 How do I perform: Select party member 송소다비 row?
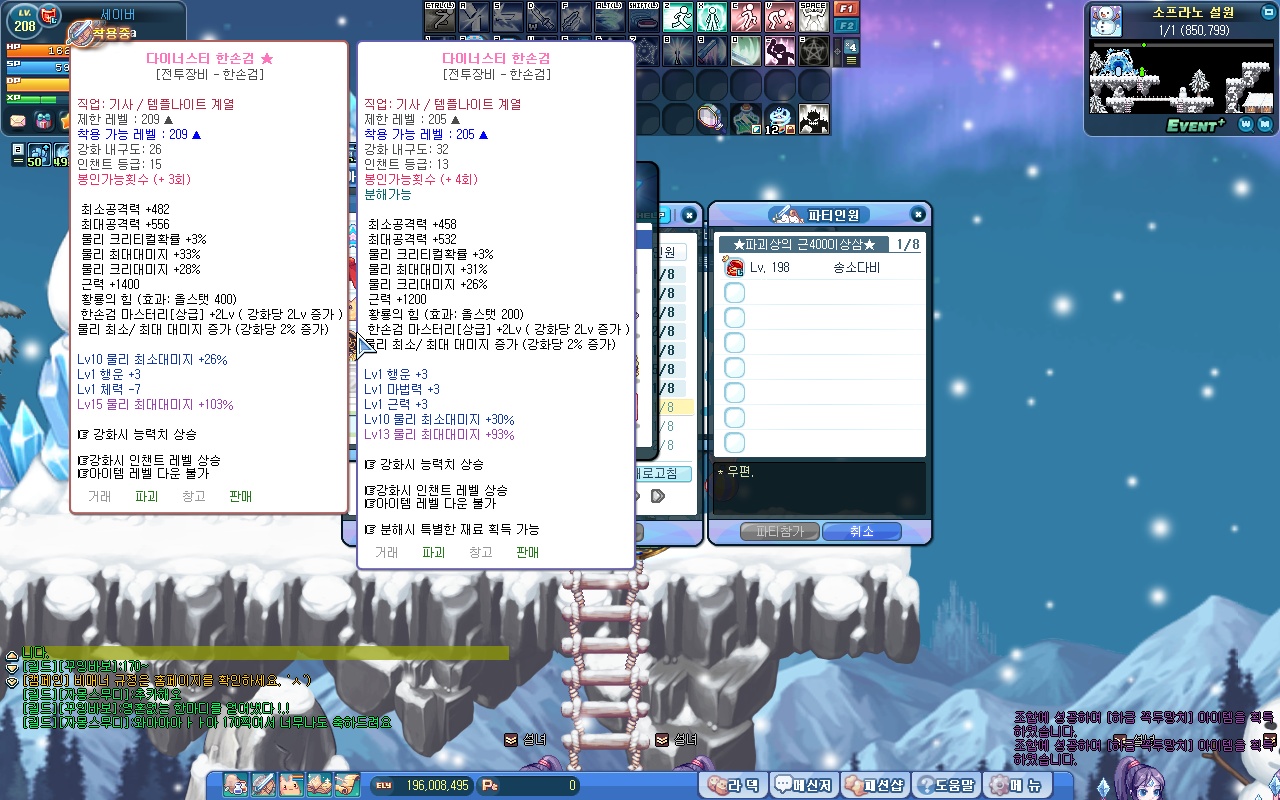(x=820, y=268)
